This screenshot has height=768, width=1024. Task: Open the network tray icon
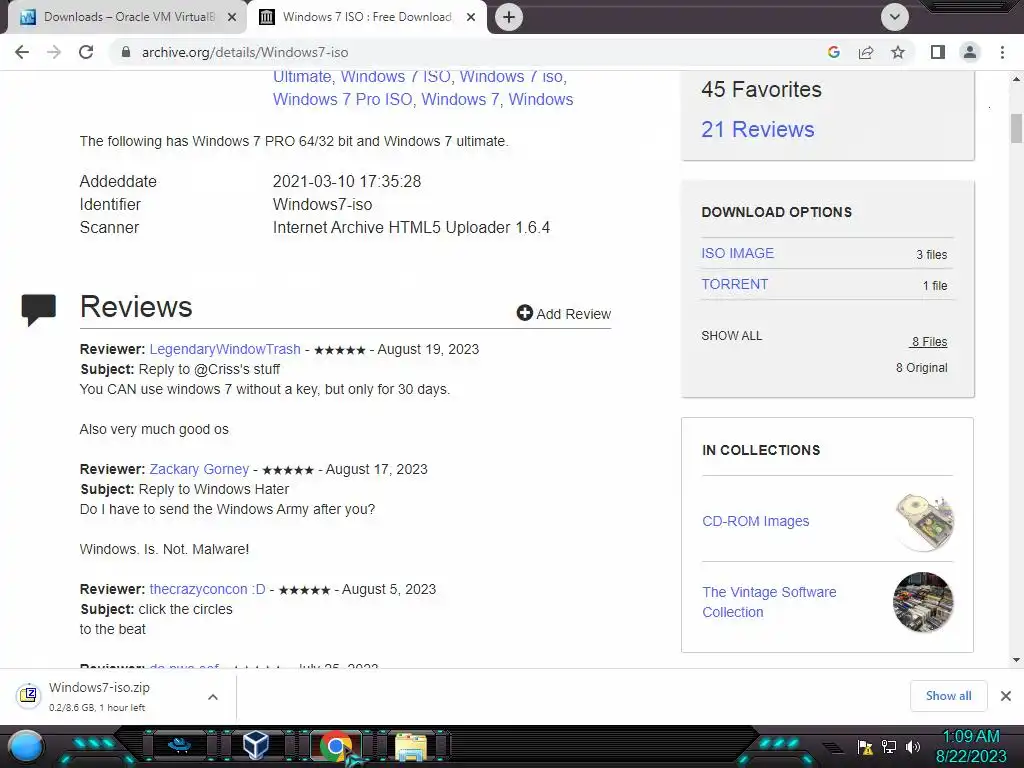coord(889,747)
